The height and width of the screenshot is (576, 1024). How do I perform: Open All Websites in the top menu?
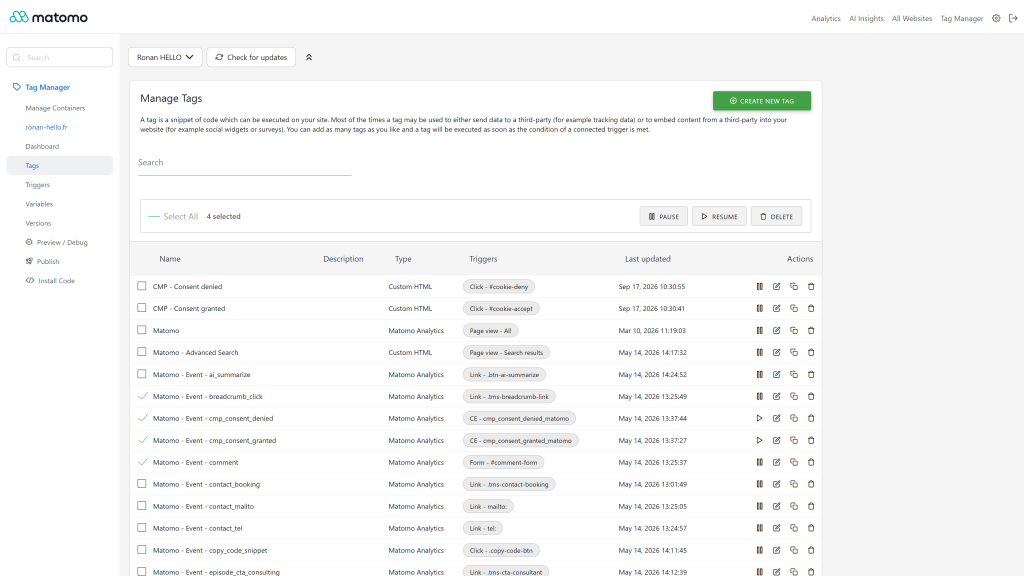tap(912, 18)
